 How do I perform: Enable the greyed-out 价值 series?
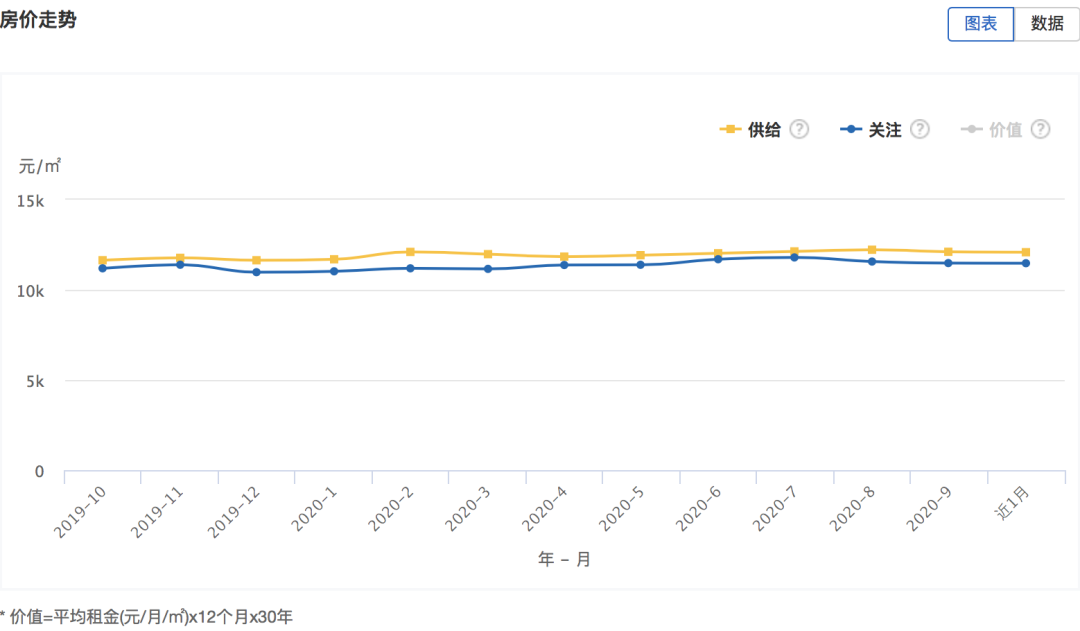pyautogui.click(x=1005, y=130)
